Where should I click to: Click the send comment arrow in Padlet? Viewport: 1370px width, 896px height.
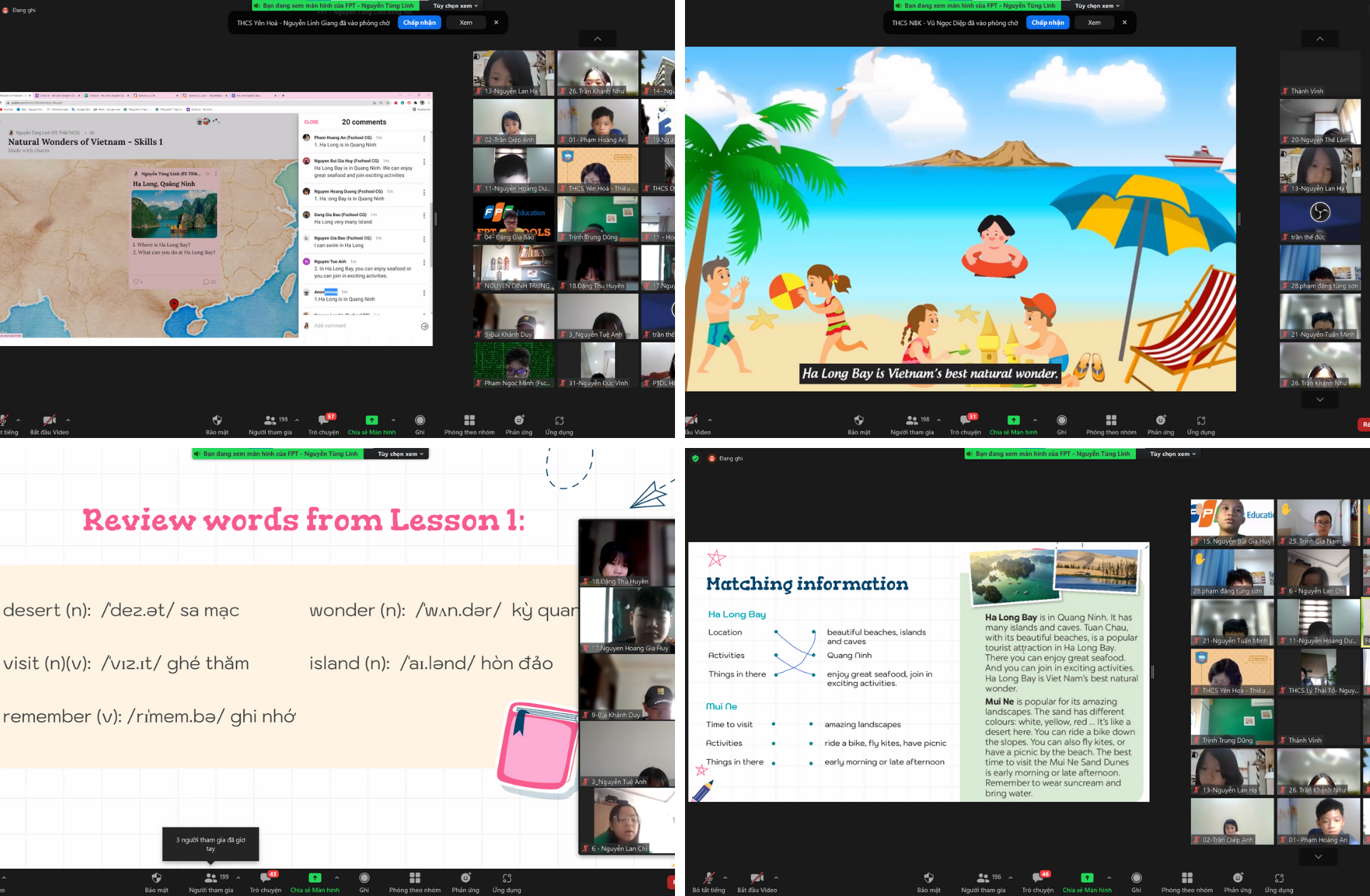click(x=425, y=326)
